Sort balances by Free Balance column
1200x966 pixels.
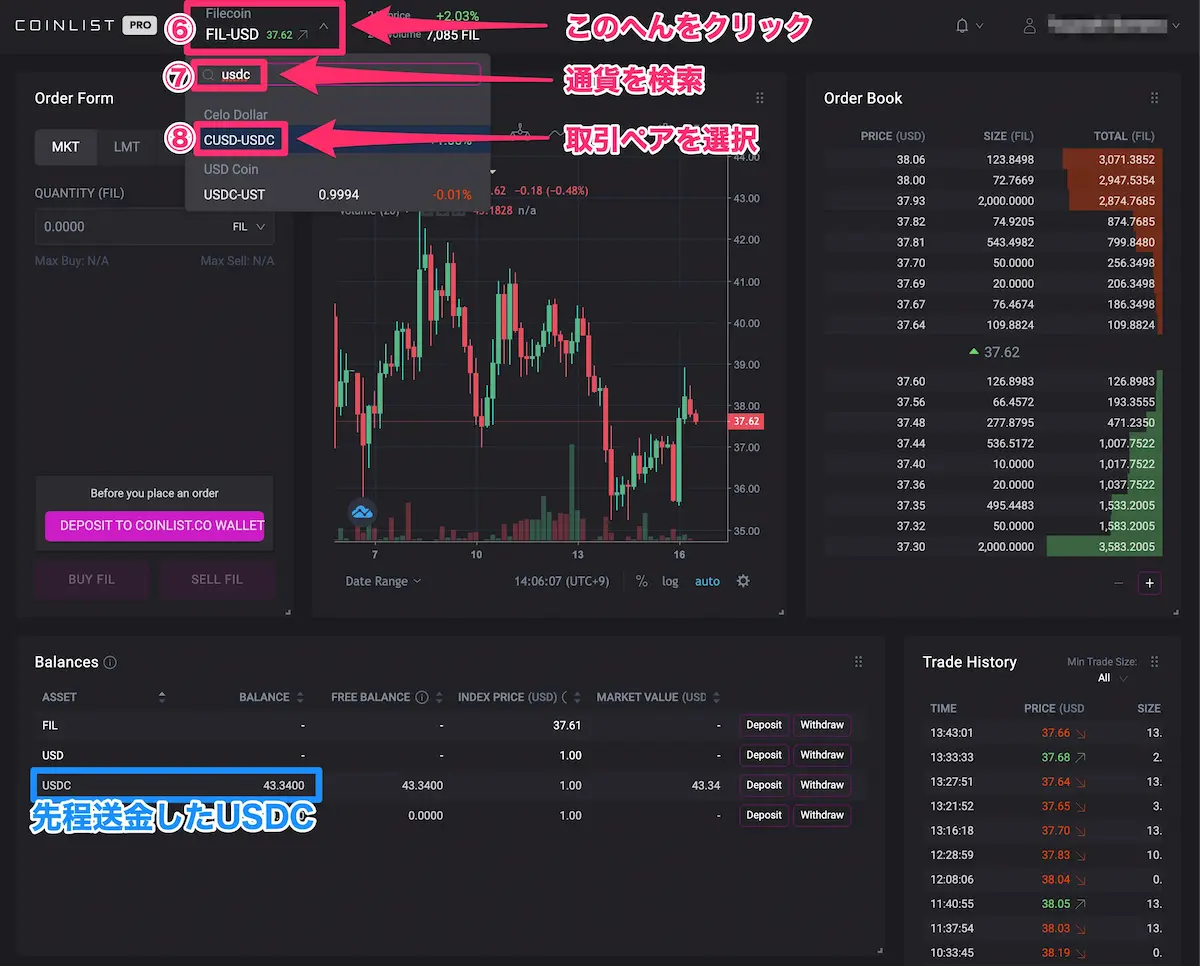tap(440, 697)
